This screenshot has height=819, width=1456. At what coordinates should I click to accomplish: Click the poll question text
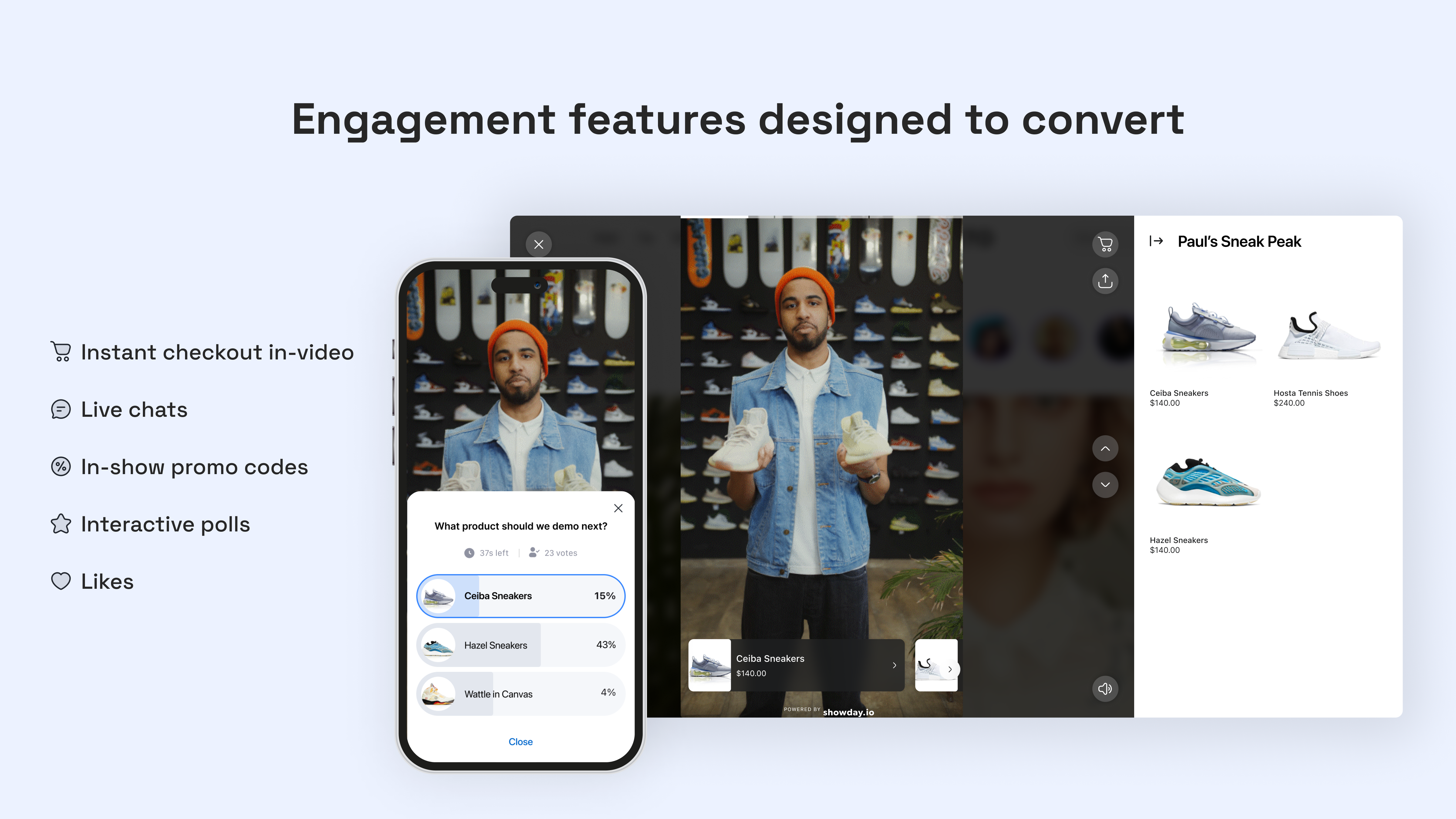521,526
